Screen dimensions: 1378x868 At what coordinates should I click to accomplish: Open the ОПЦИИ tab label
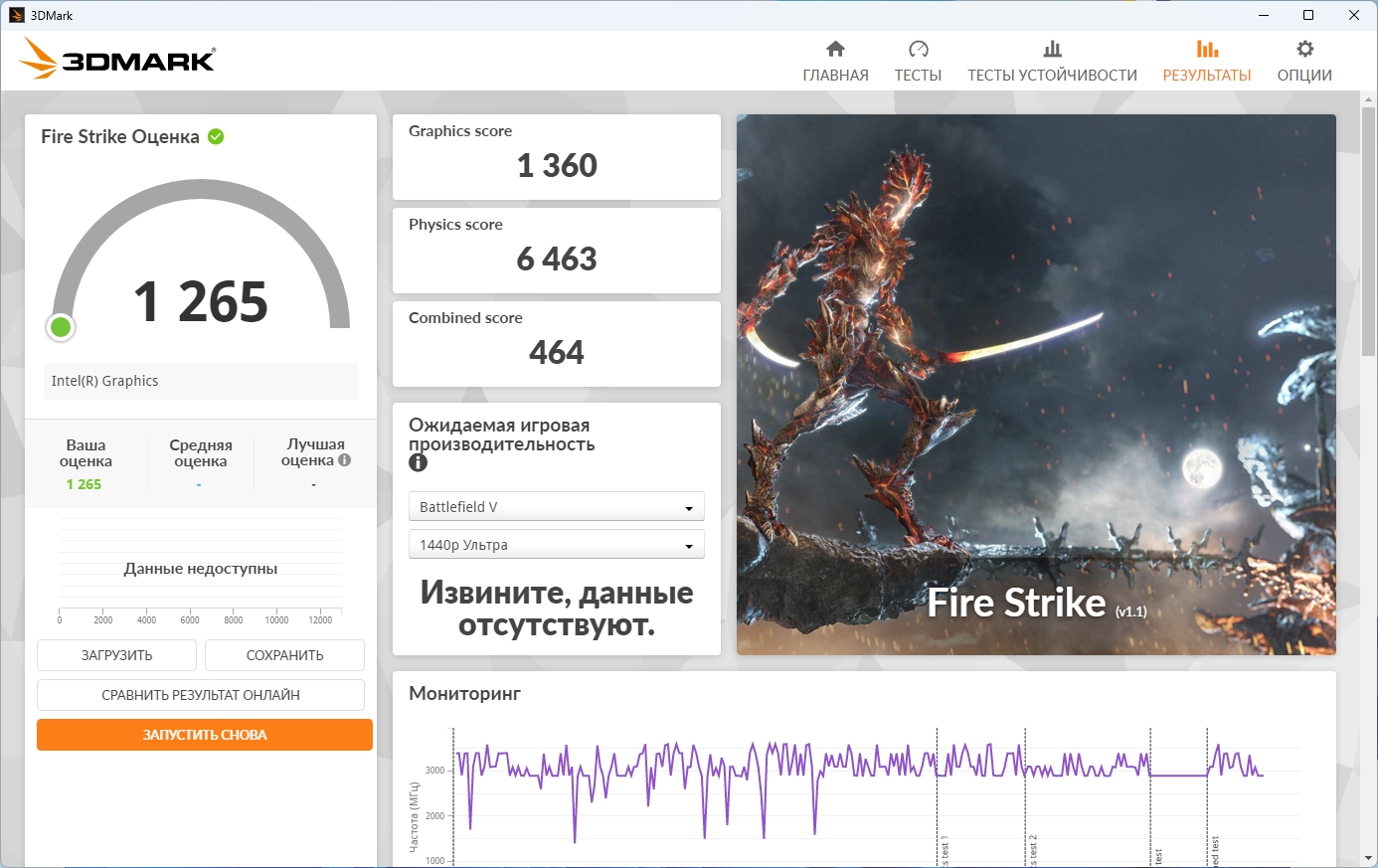[x=1304, y=76]
